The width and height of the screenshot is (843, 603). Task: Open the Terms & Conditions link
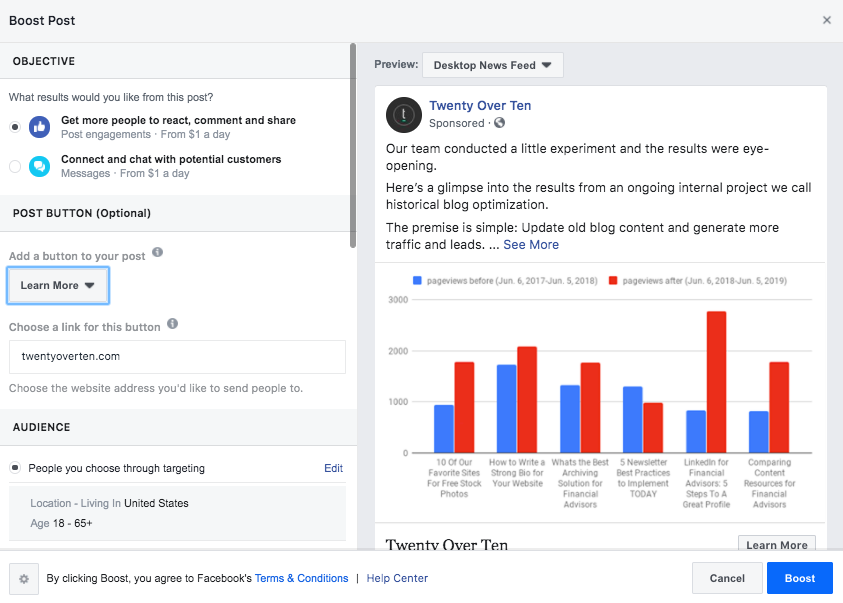click(x=301, y=578)
